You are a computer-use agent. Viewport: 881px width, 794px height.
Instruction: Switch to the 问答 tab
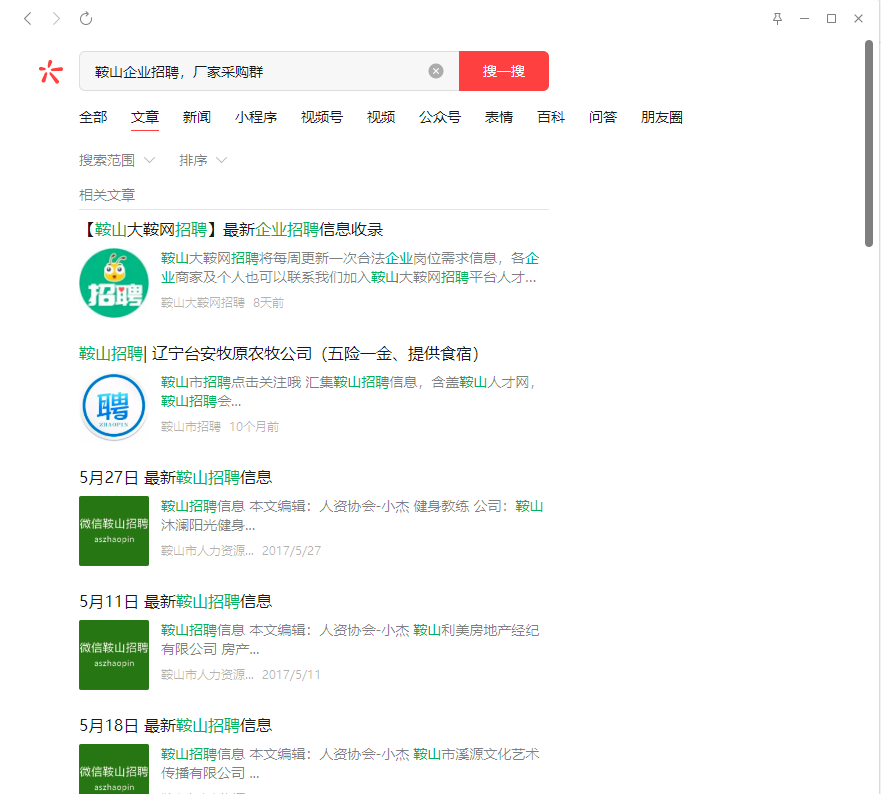point(603,117)
